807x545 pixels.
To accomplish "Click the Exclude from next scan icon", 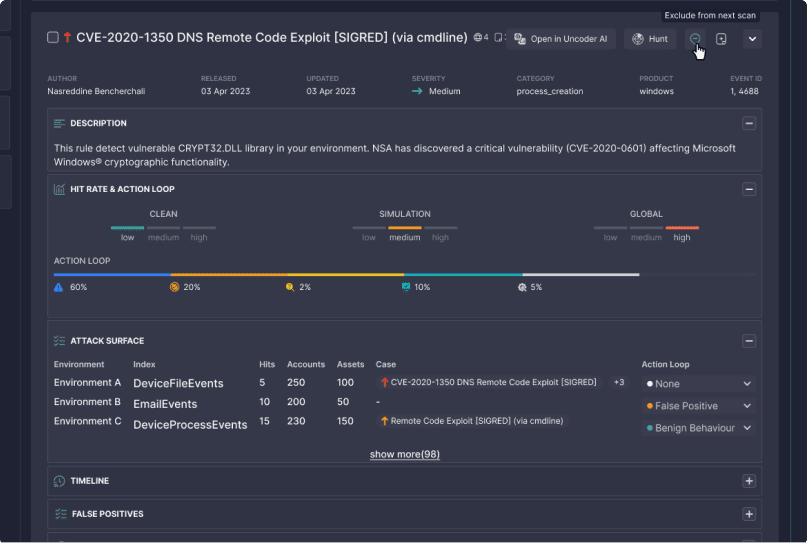I will (x=694, y=39).
